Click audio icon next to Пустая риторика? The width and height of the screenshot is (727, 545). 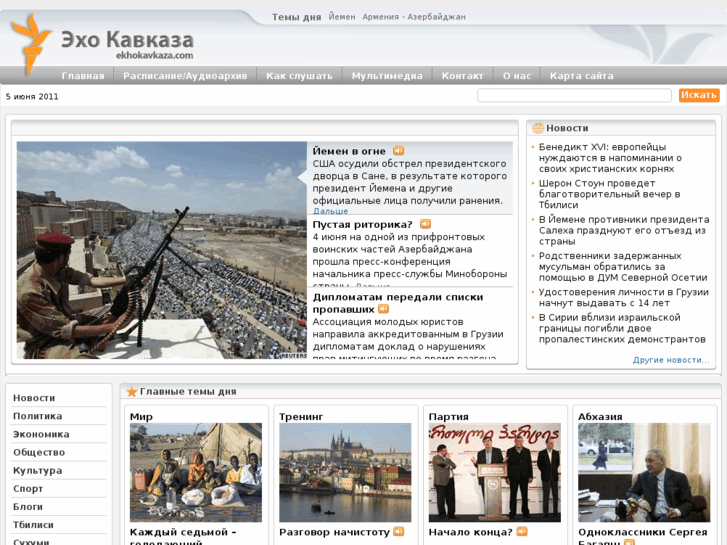click(x=425, y=224)
